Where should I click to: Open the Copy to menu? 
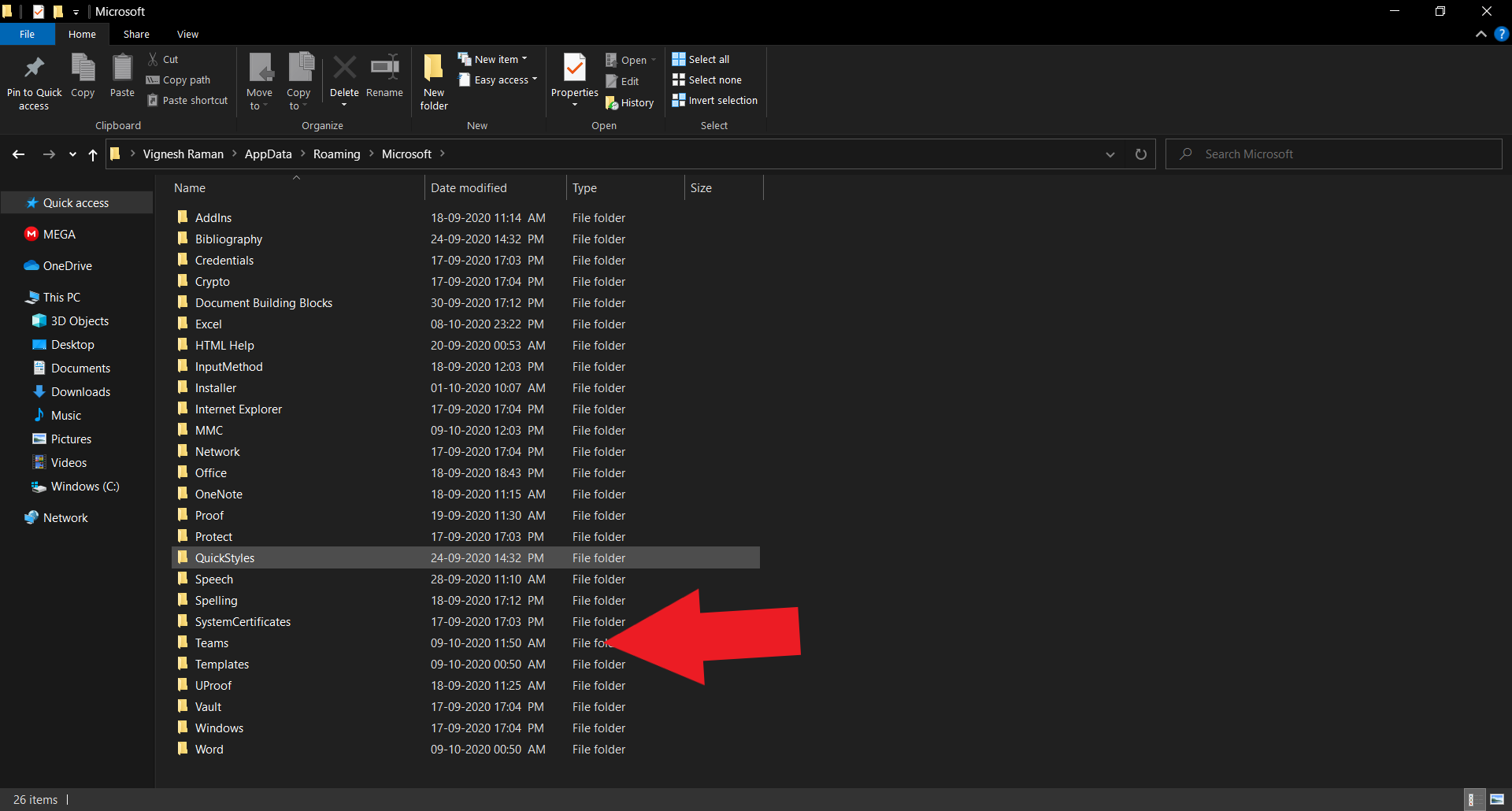[x=298, y=82]
